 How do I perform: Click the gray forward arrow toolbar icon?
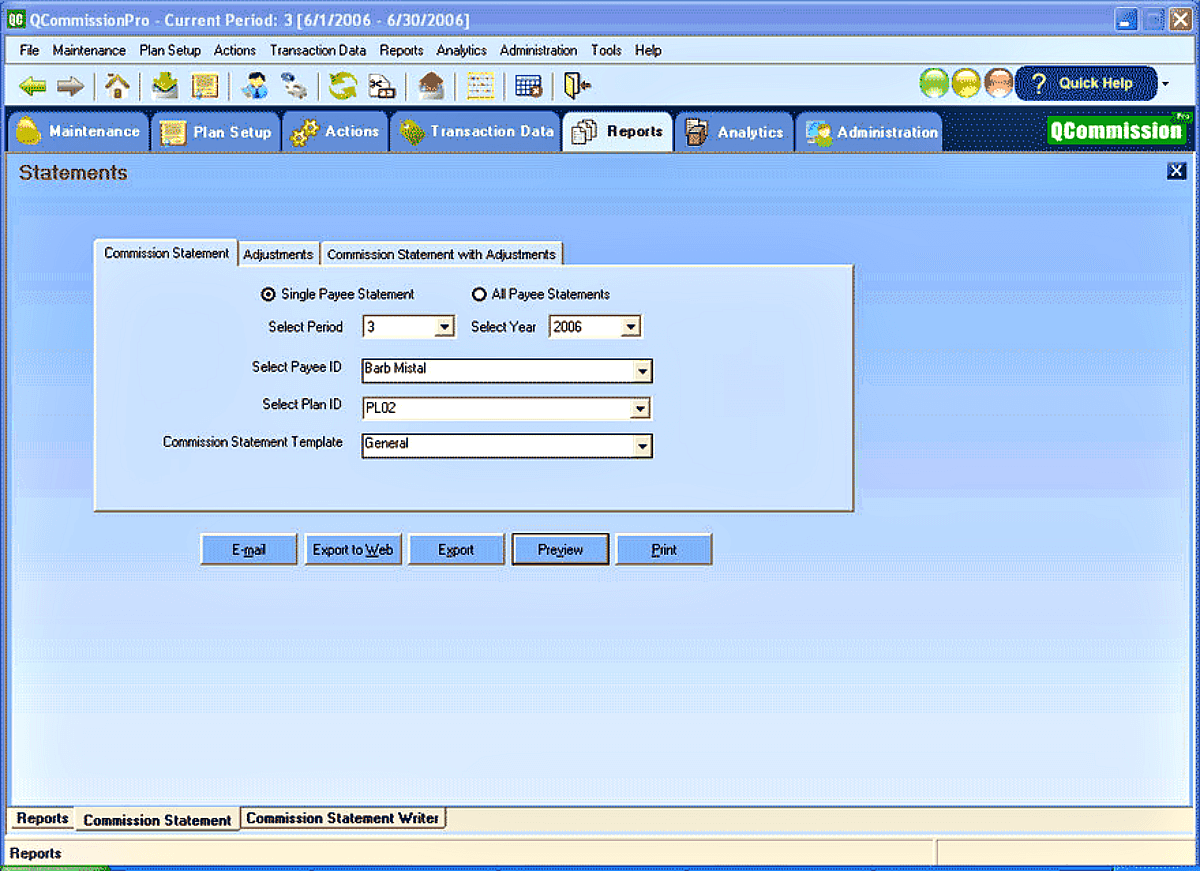pyautogui.click(x=70, y=86)
